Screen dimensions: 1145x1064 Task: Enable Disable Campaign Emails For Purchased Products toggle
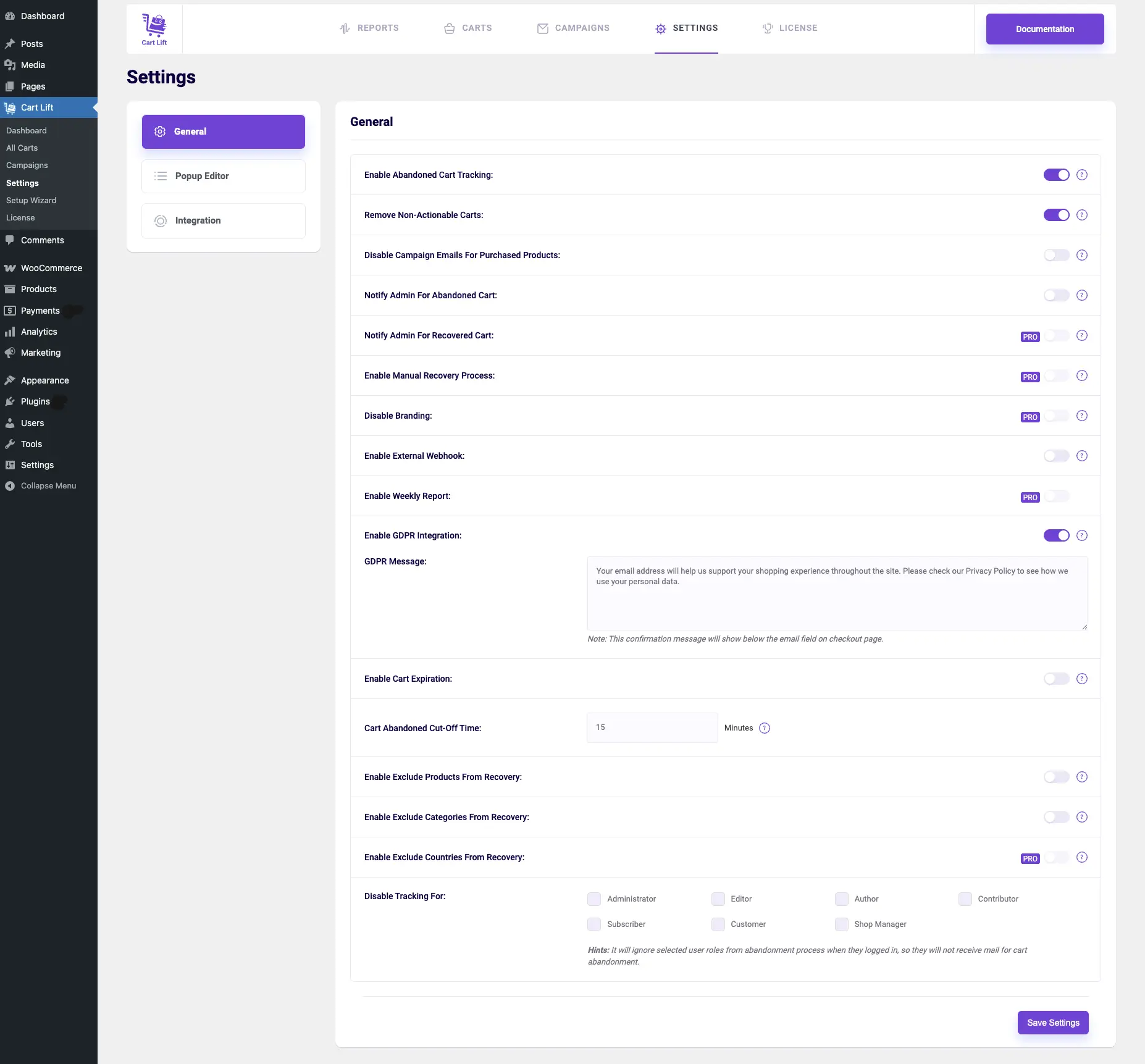[1056, 255]
